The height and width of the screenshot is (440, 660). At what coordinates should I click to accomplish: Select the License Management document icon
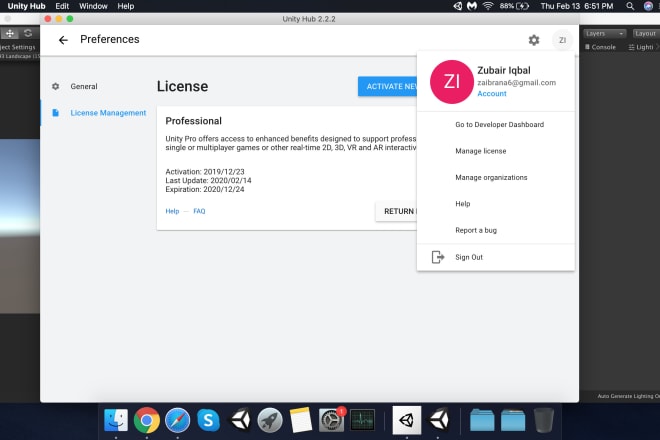pyautogui.click(x=56, y=113)
